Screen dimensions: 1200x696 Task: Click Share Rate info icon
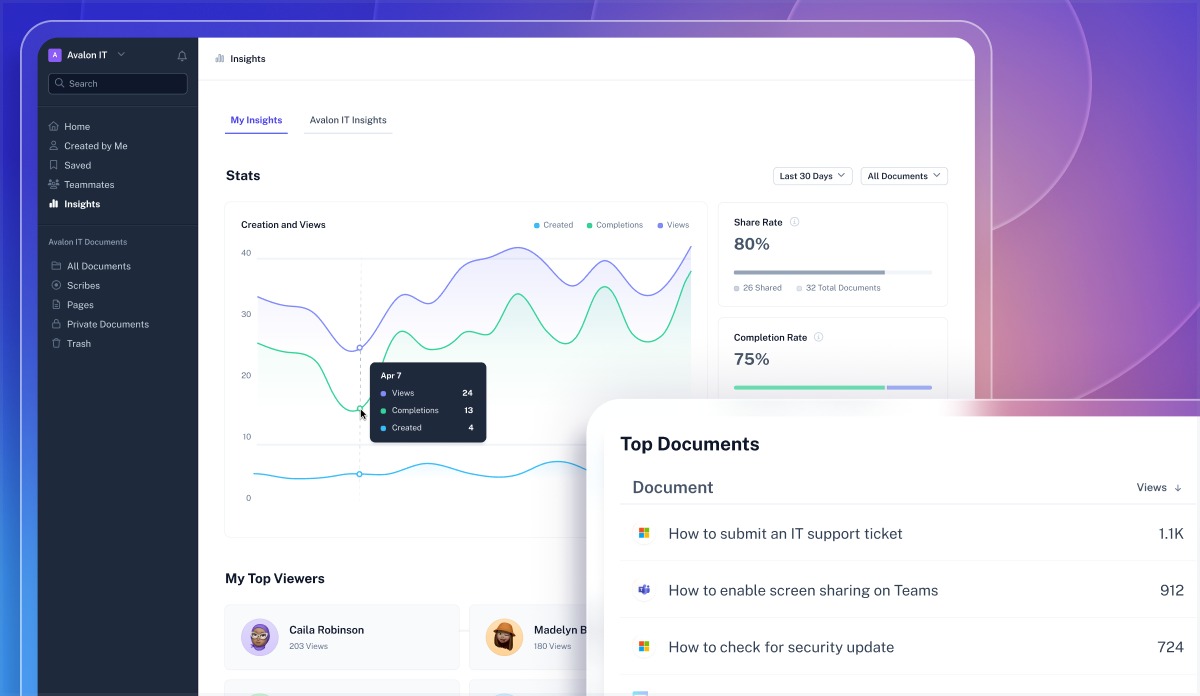tap(794, 222)
